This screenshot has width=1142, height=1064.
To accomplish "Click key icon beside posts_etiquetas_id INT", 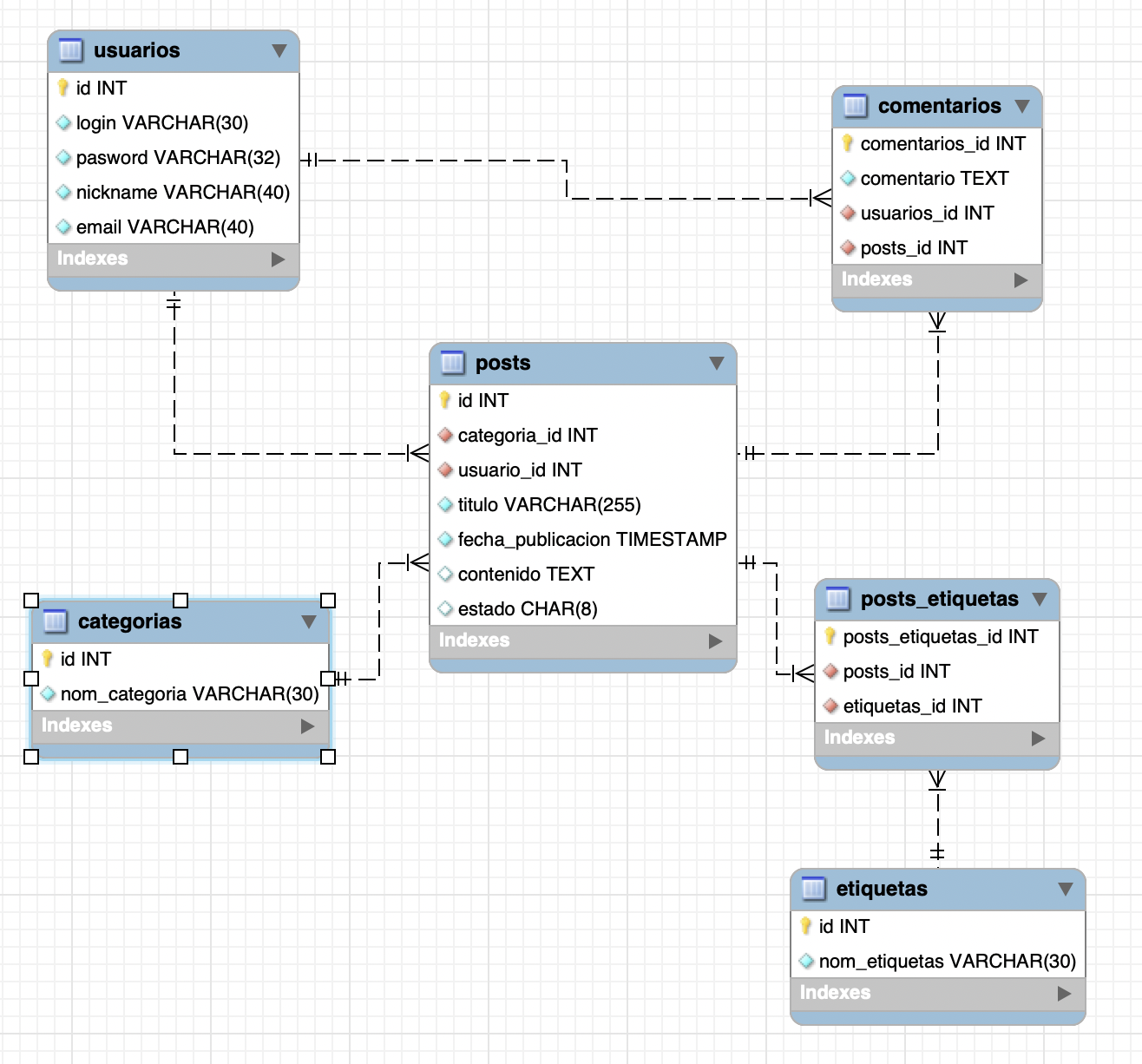I will (830, 636).
